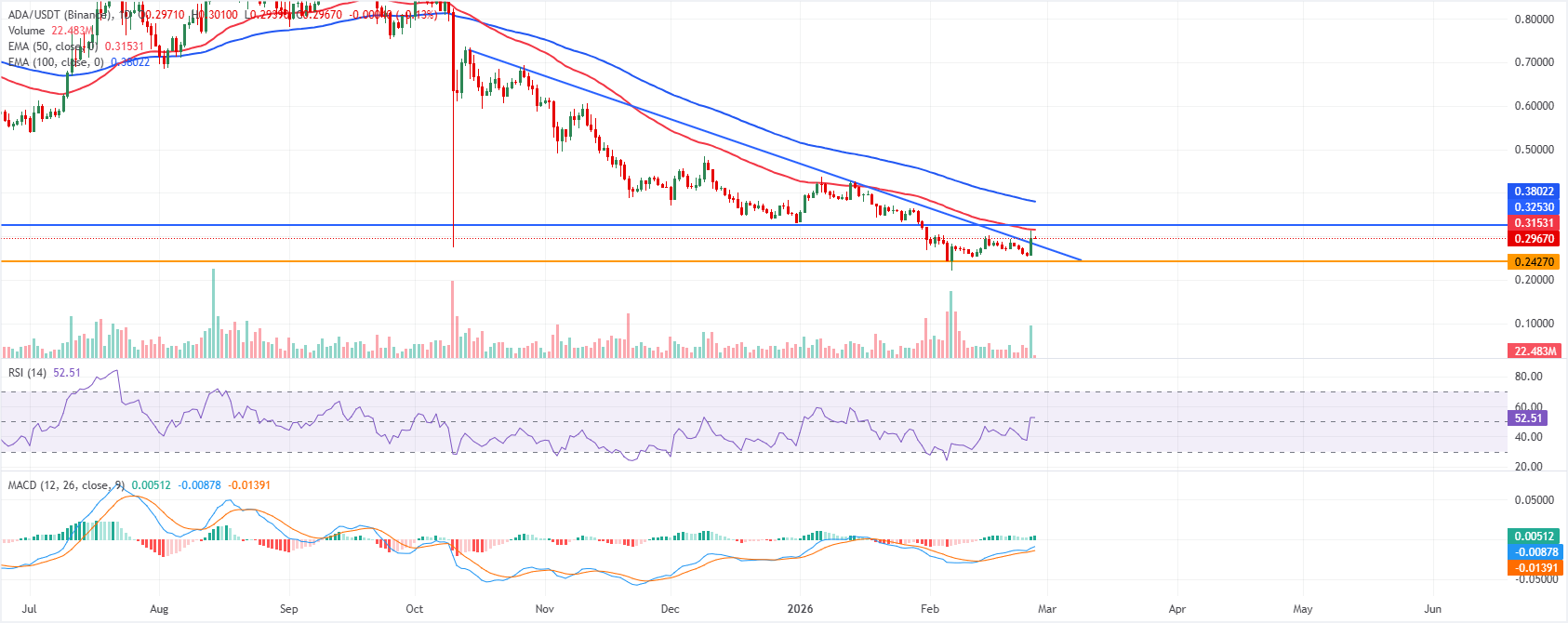Click the red 22.483M volume tag
The width and height of the screenshot is (1568, 623).
pos(1534,351)
